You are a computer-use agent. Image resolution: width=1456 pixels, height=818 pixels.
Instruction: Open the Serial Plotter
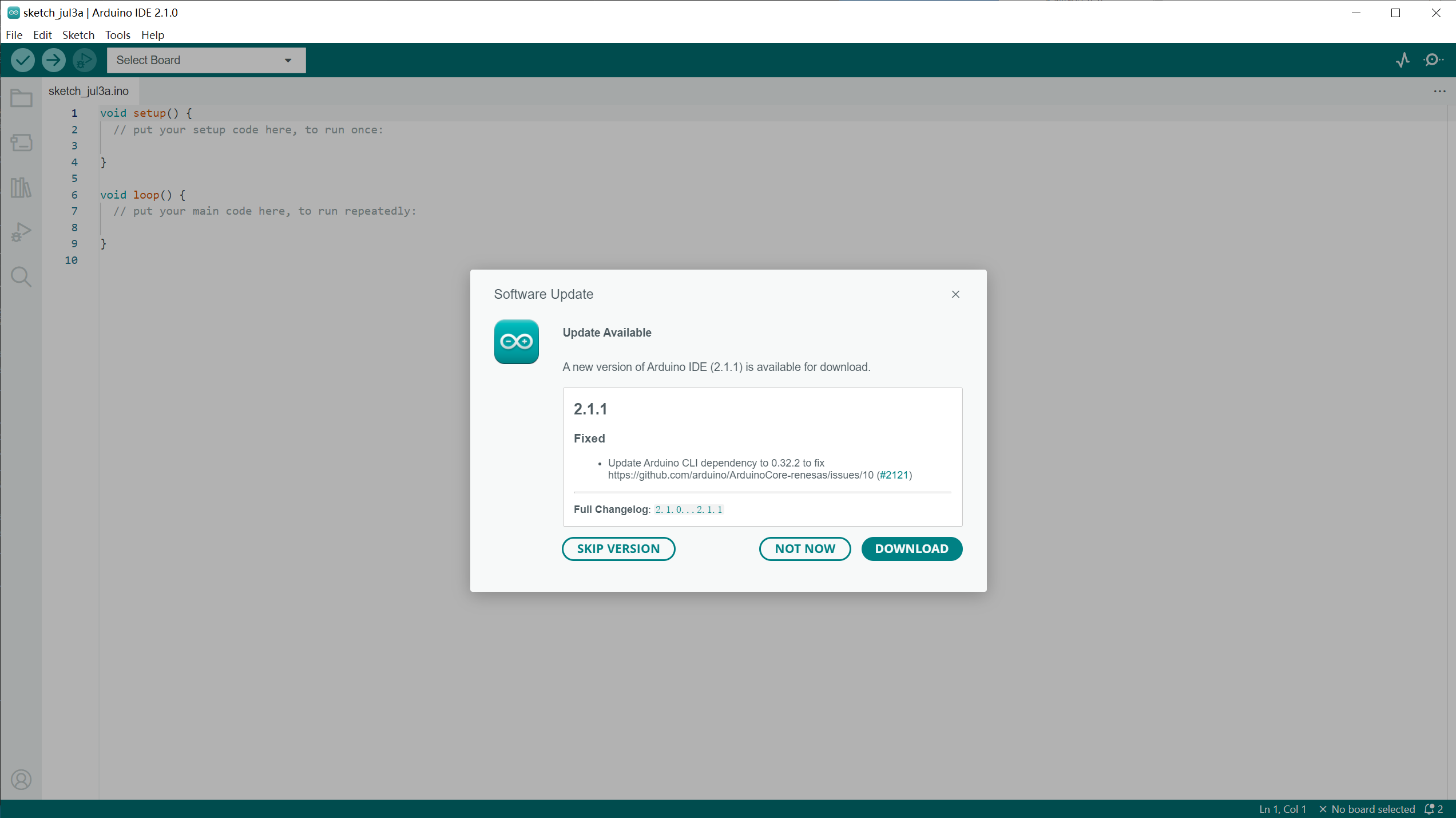pyautogui.click(x=1402, y=60)
